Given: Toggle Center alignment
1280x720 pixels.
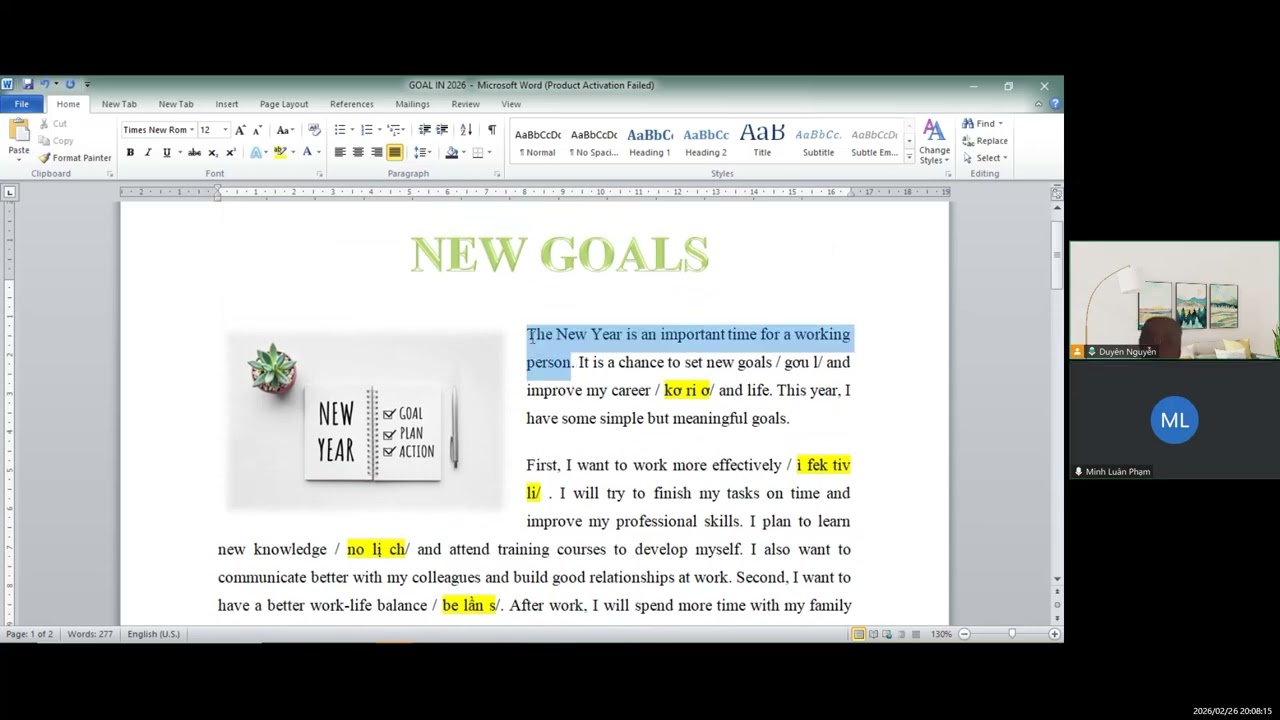Looking at the screenshot, I should 358,153.
